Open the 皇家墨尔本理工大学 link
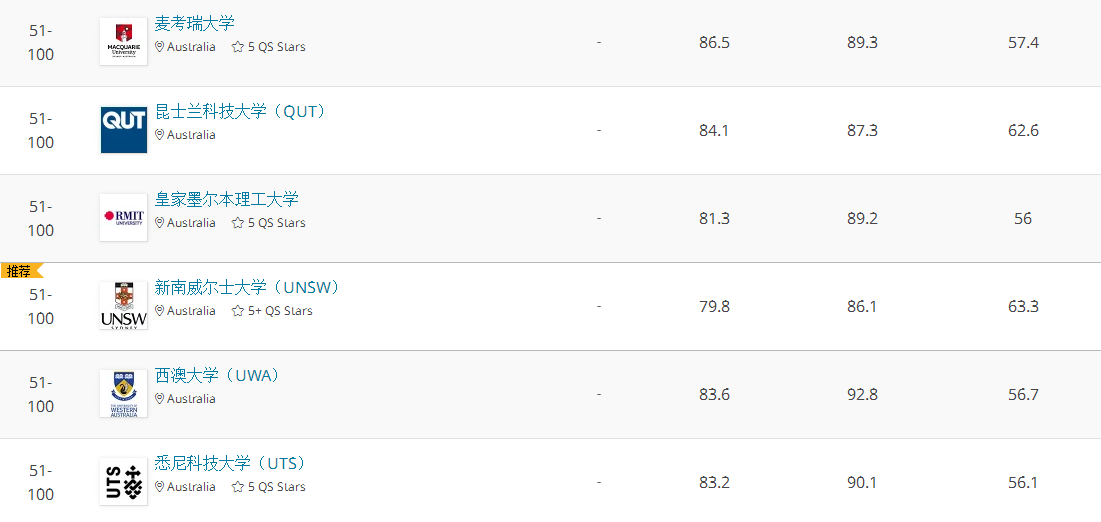 (x=227, y=200)
